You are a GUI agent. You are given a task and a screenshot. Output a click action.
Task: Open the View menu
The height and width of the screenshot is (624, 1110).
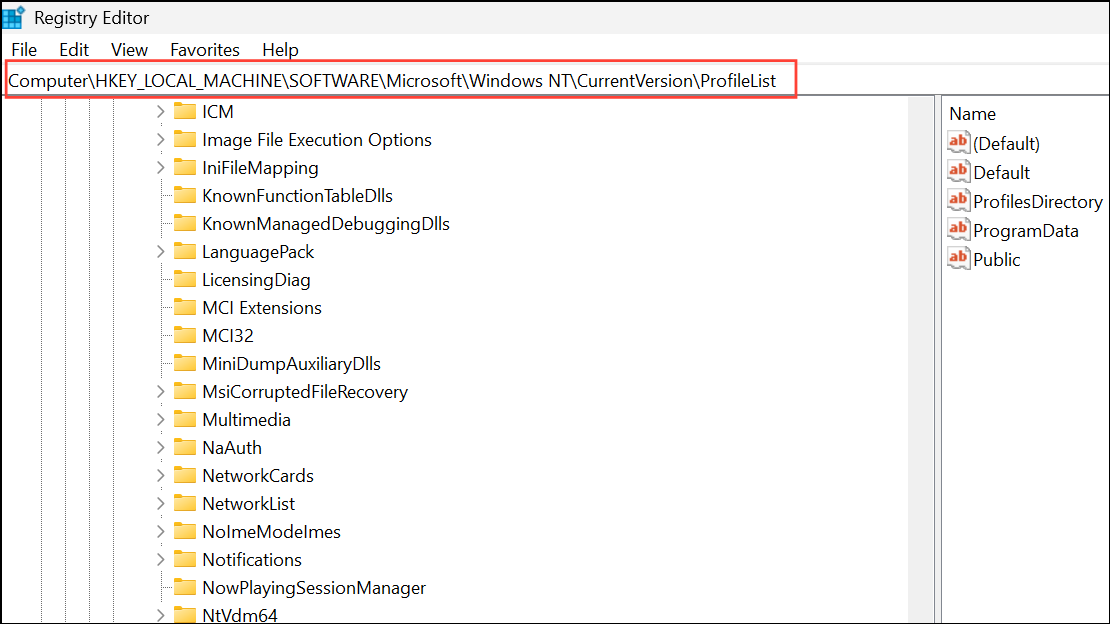point(129,49)
